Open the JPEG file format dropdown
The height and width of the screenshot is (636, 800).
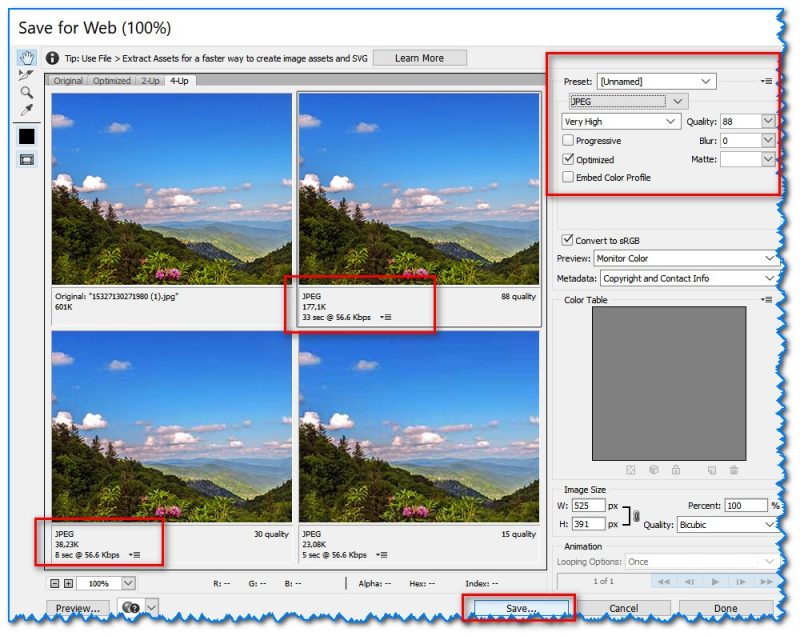pyautogui.click(x=627, y=101)
